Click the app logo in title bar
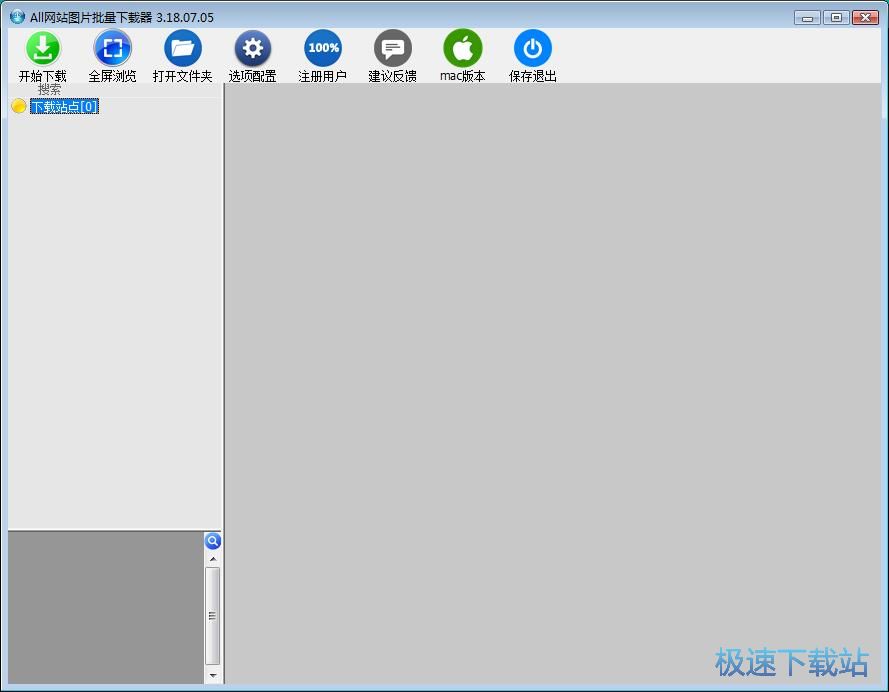The height and width of the screenshot is (692, 889). (17, 16)
